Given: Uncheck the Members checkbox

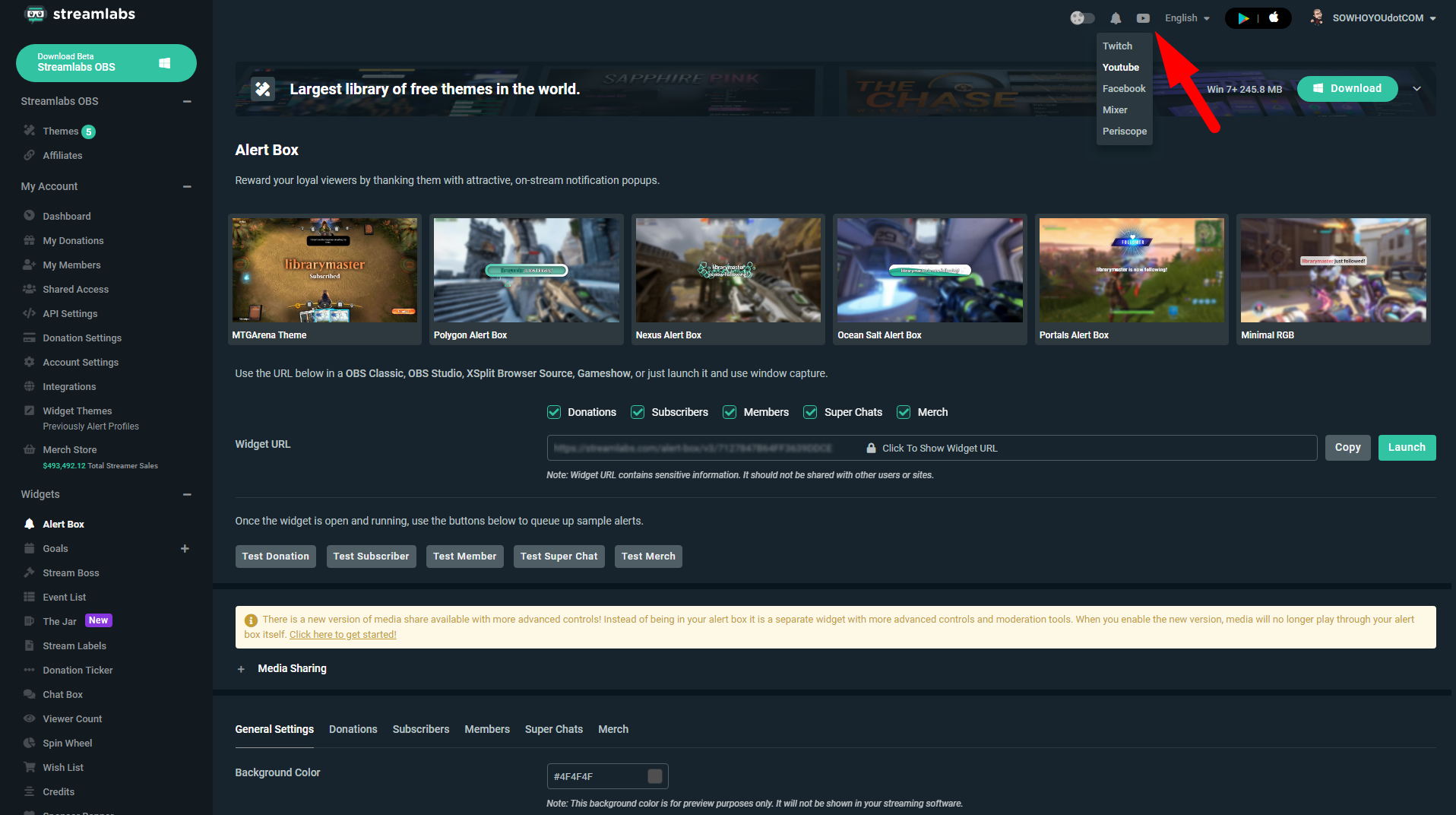Looking at the screenshot, I should [x=730, y=412].
